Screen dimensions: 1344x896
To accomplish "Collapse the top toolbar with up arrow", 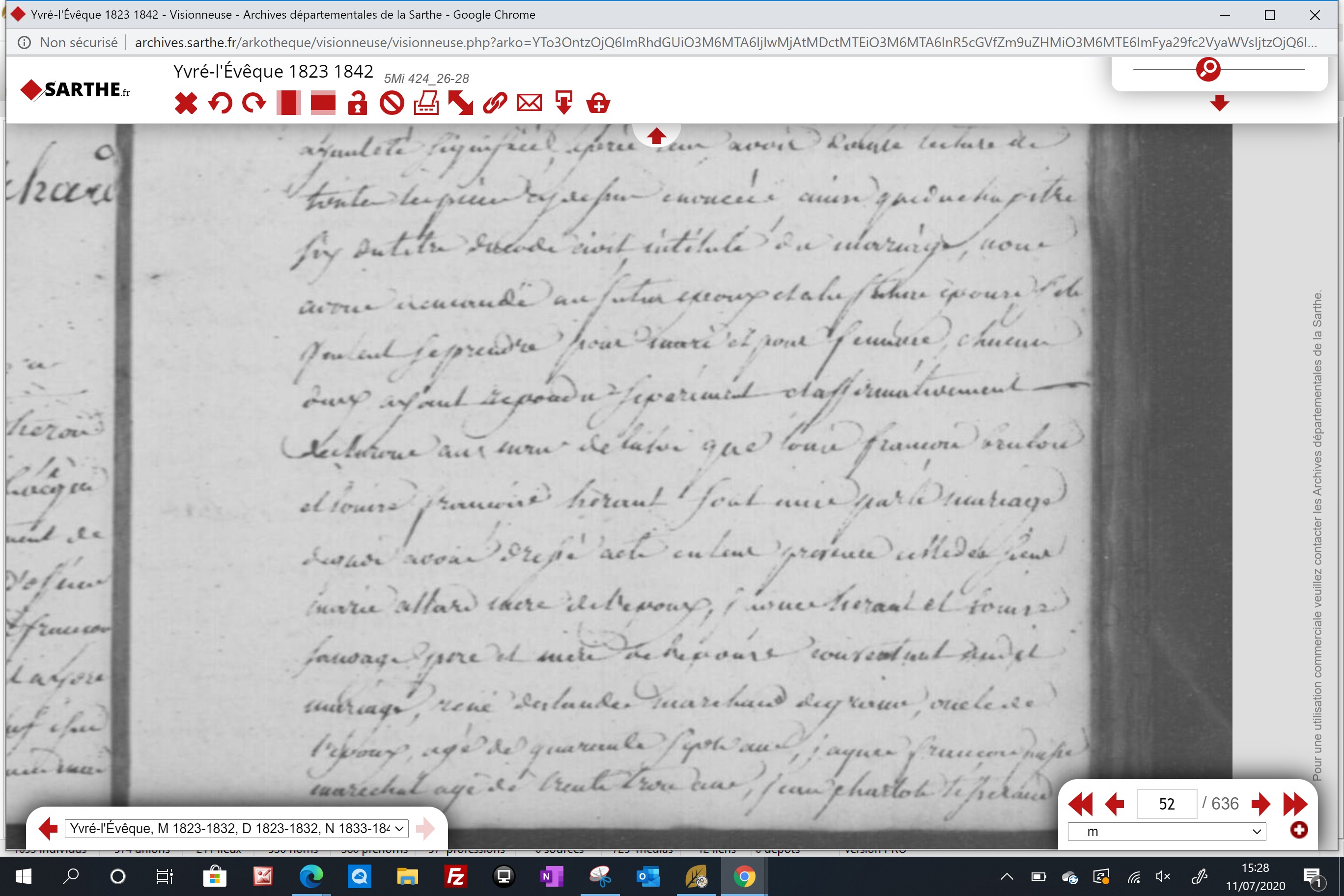I will pyautogui.click(x=657, y=136).
